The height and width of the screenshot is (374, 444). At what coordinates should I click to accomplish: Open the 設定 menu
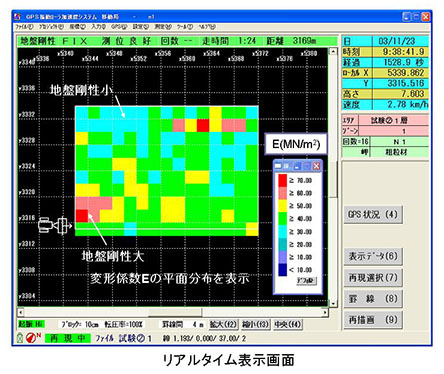[x=141, y=27]
